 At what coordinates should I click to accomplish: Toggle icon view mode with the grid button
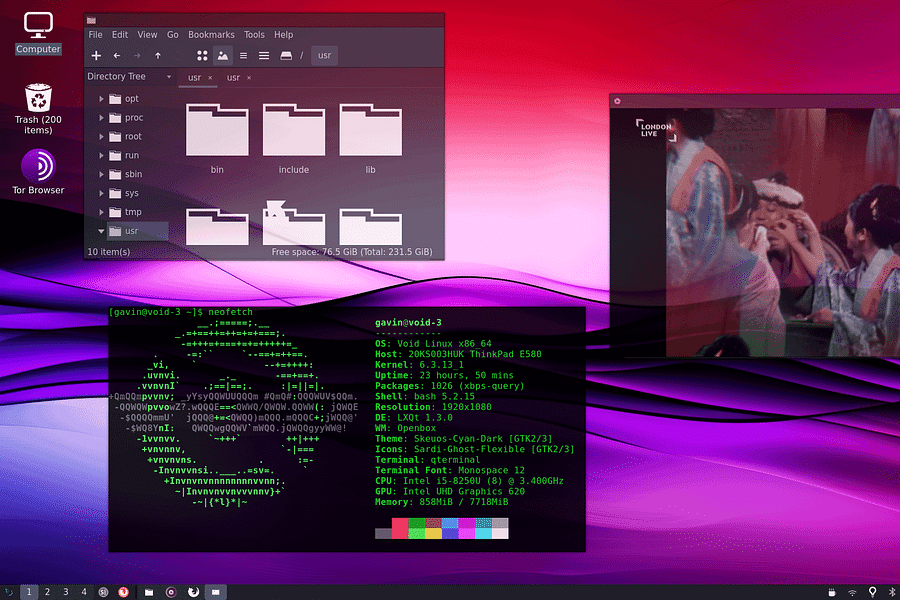click(201, 56)
